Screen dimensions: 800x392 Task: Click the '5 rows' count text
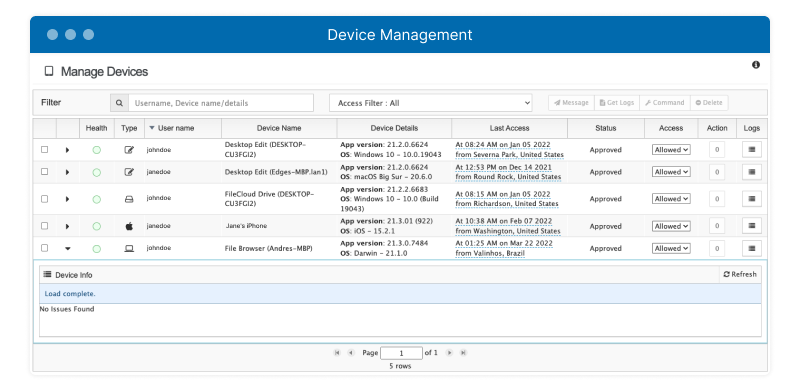(x=400, y=366)
